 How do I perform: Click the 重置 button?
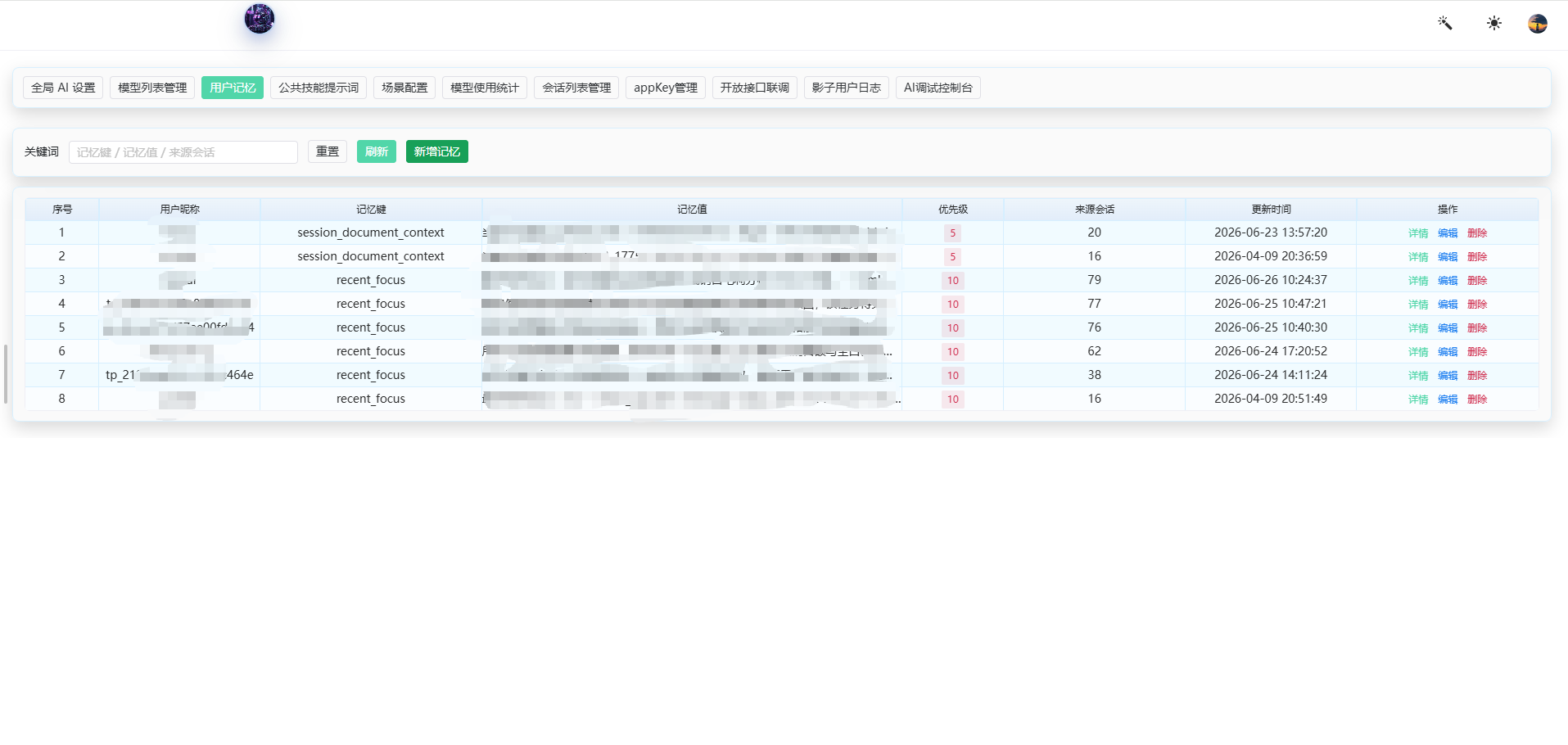pos(328,151)
